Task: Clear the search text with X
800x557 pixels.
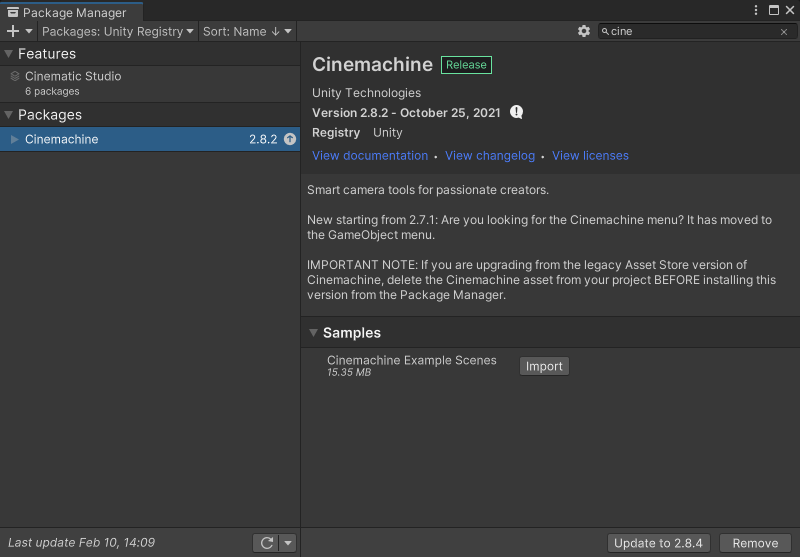Action: (x=784, y=32)
